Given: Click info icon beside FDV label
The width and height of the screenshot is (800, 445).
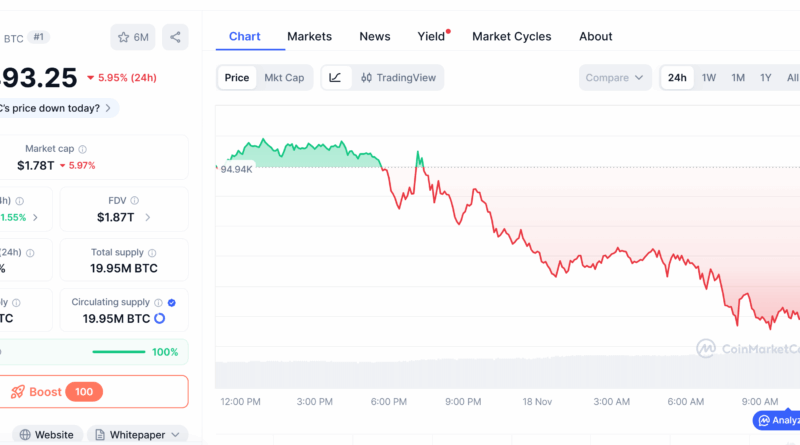Looking at the screenshot, I should 135,201.
